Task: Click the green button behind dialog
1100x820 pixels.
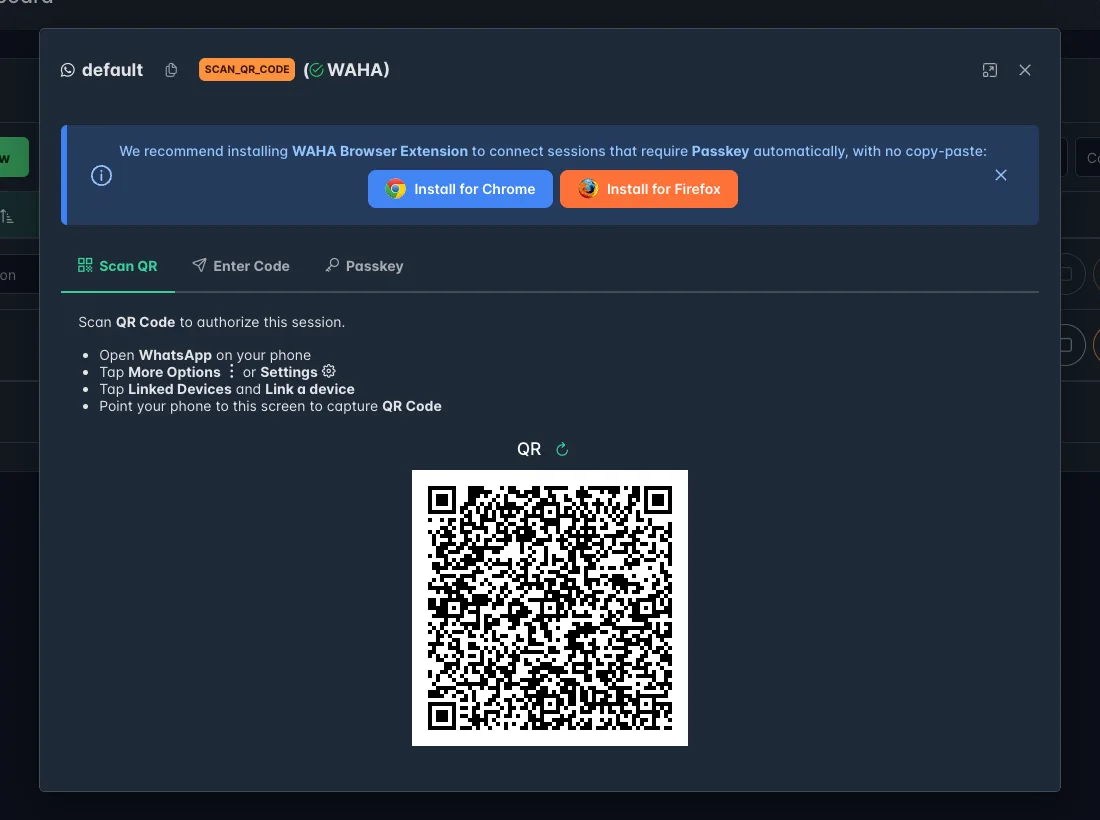Action: click(14, 157)
